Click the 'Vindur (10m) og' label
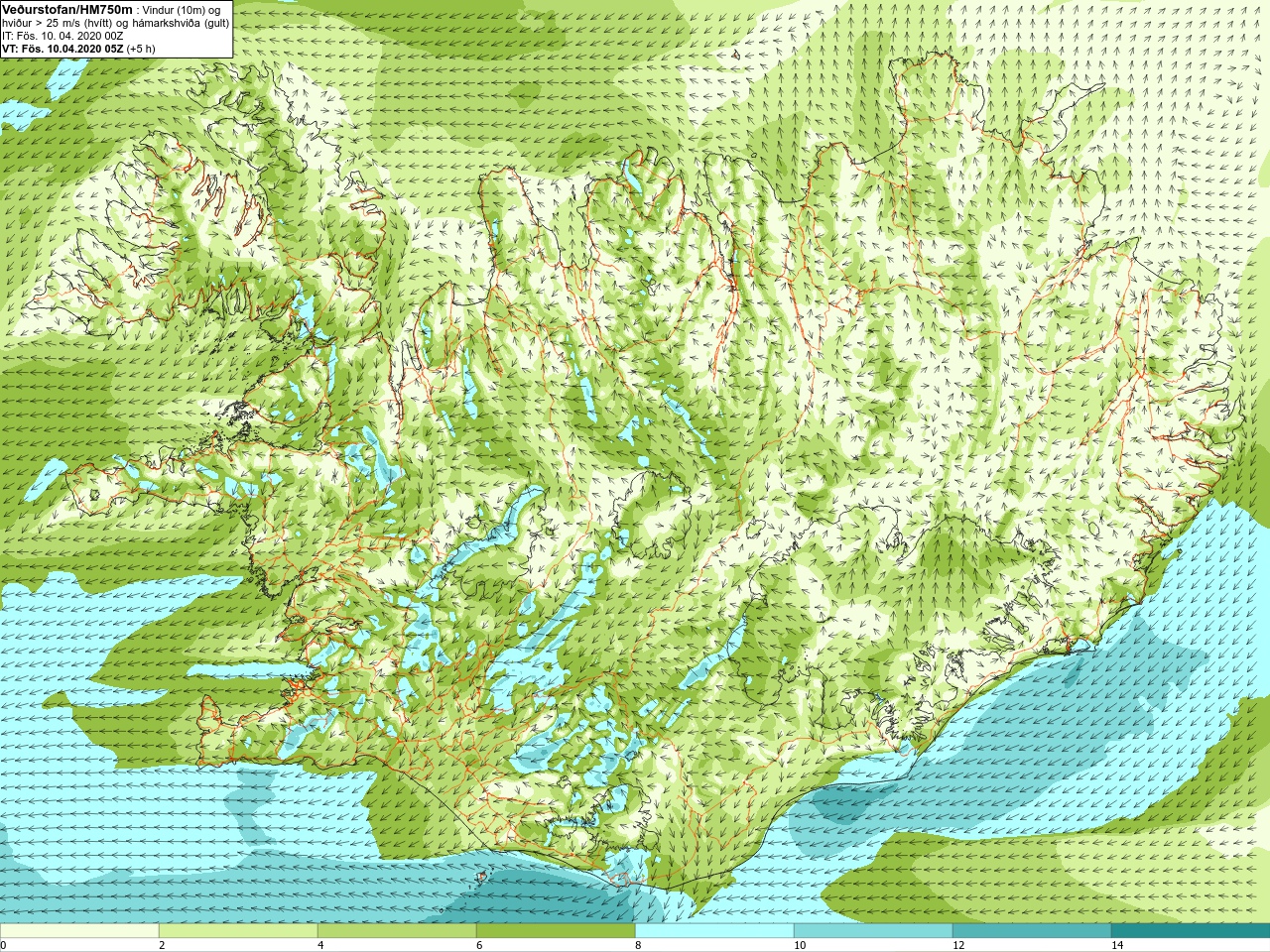The height and width of the screenshot is (952, 1270). point(181,10)
